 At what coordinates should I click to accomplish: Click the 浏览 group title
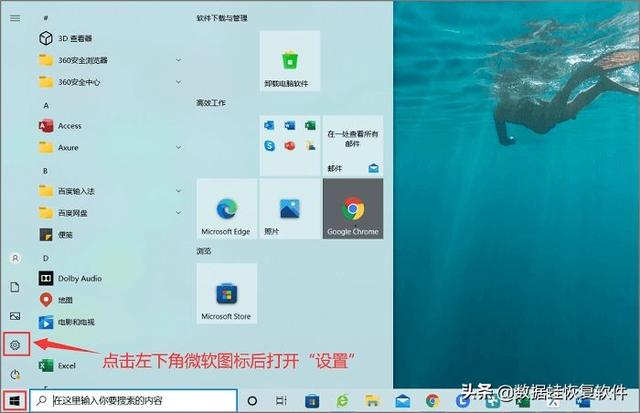pos(204,251)
